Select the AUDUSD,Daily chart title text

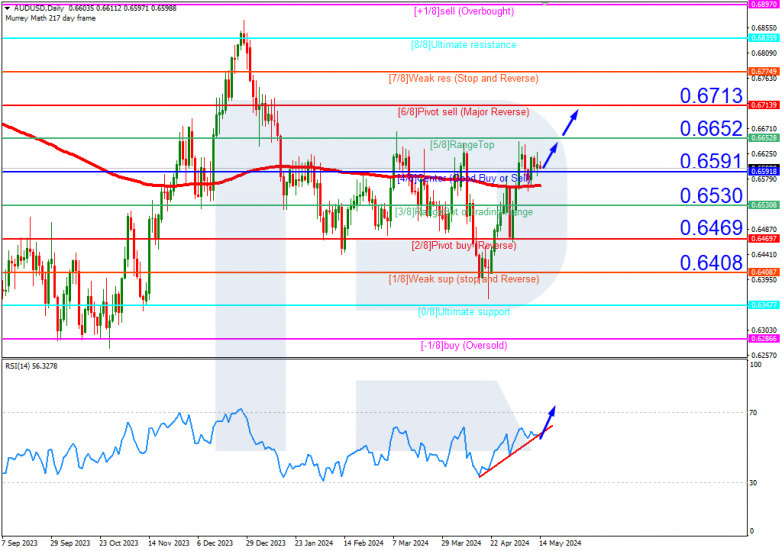39,8
